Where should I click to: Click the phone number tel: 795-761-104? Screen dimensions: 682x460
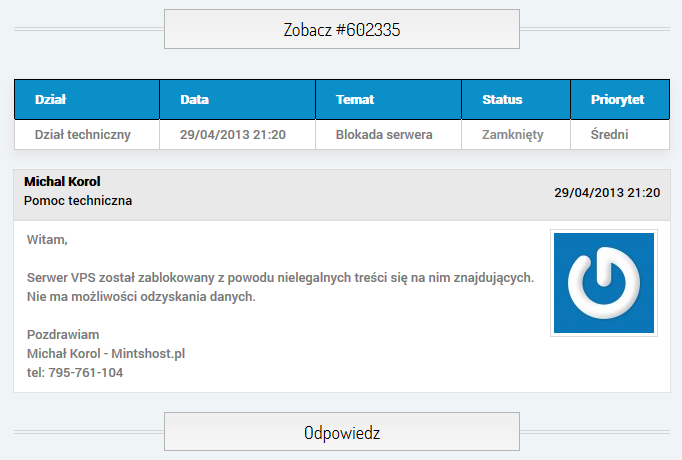[75, 373]
